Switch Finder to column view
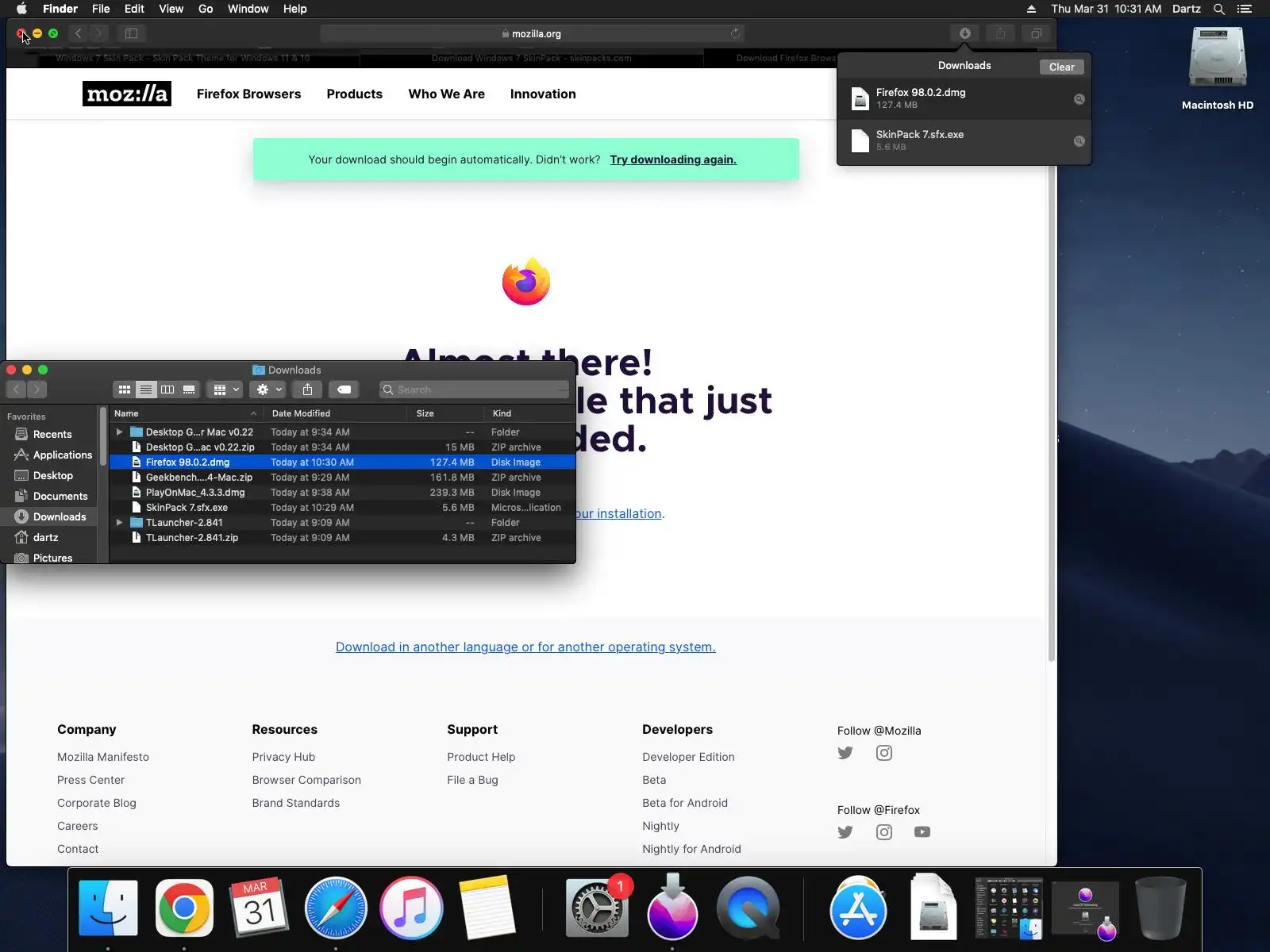1270x952 pixels. [167, 390]
